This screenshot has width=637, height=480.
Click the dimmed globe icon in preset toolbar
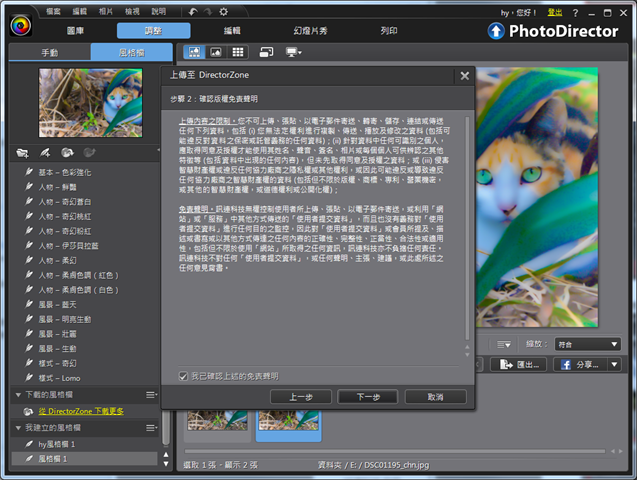(x=89, y=153)
